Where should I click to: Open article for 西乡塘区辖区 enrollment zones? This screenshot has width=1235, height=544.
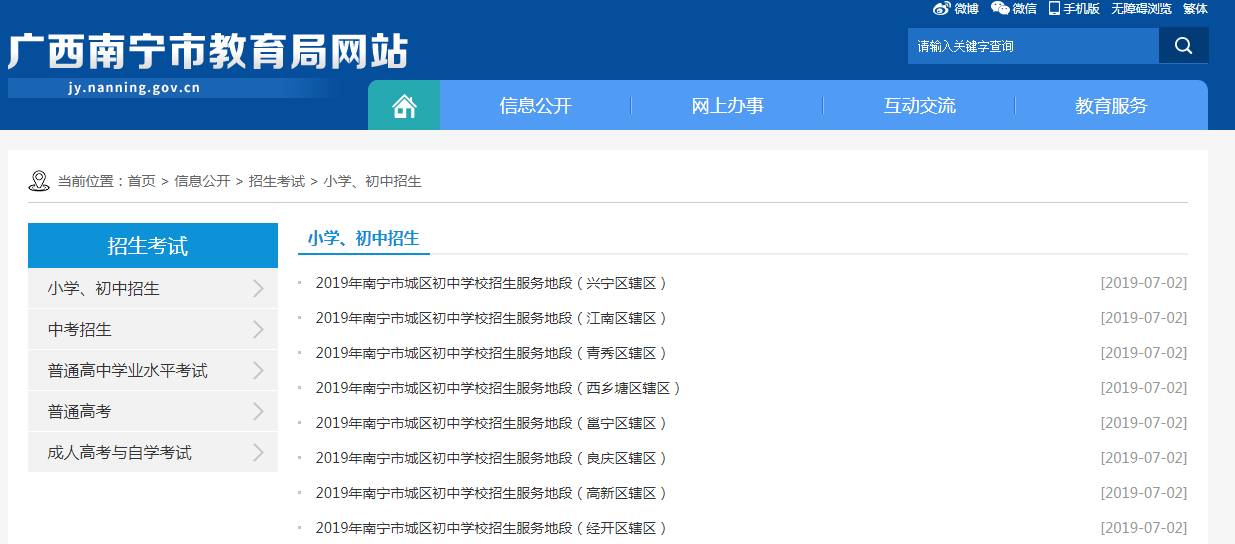(x=498, y=388)
